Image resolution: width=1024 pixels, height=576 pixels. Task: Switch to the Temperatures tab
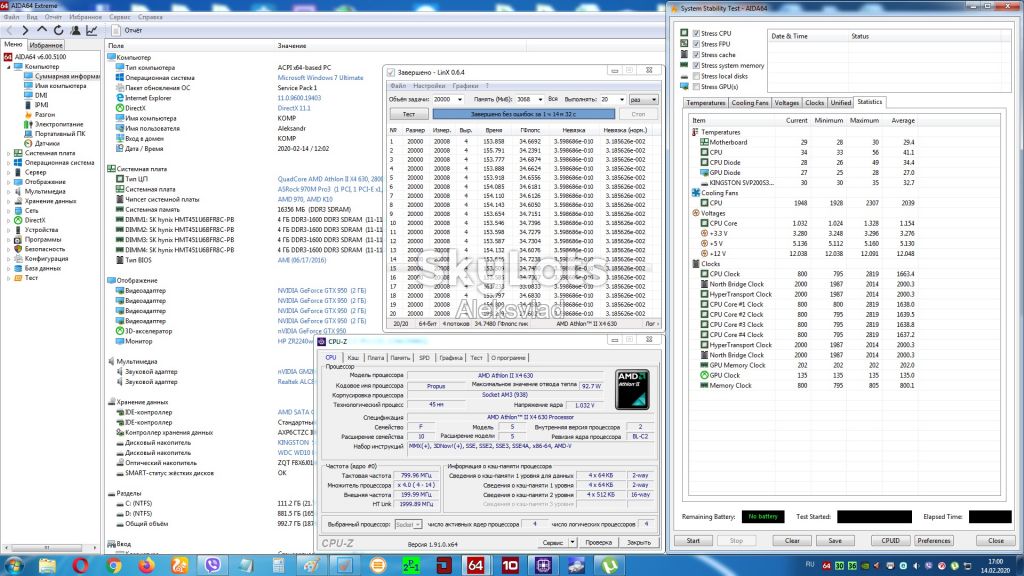[x=705, y=103]
